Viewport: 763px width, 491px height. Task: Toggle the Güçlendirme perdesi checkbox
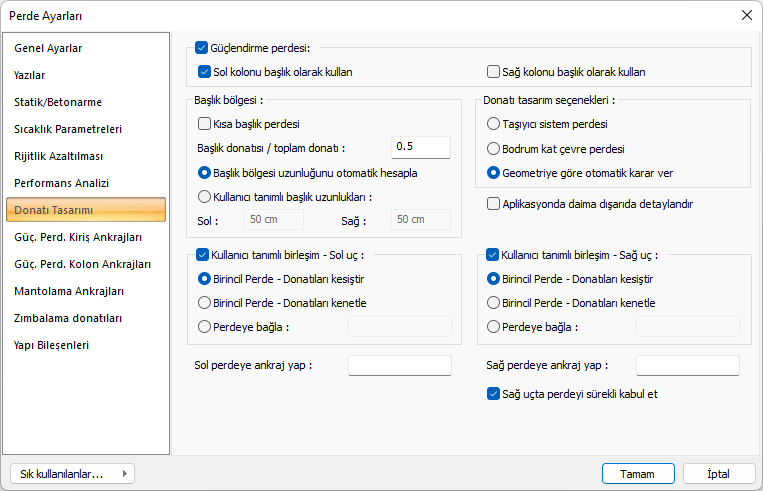pos(203,47)
